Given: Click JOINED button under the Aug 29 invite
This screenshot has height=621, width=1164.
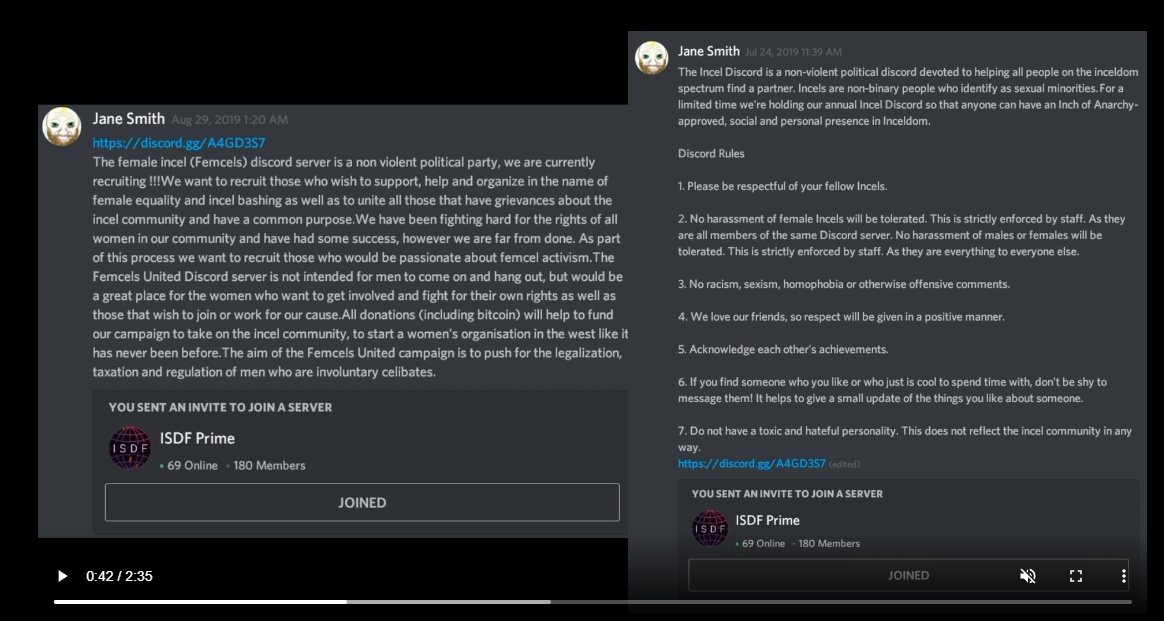Looking at the screenshot, I should (362, 502).
